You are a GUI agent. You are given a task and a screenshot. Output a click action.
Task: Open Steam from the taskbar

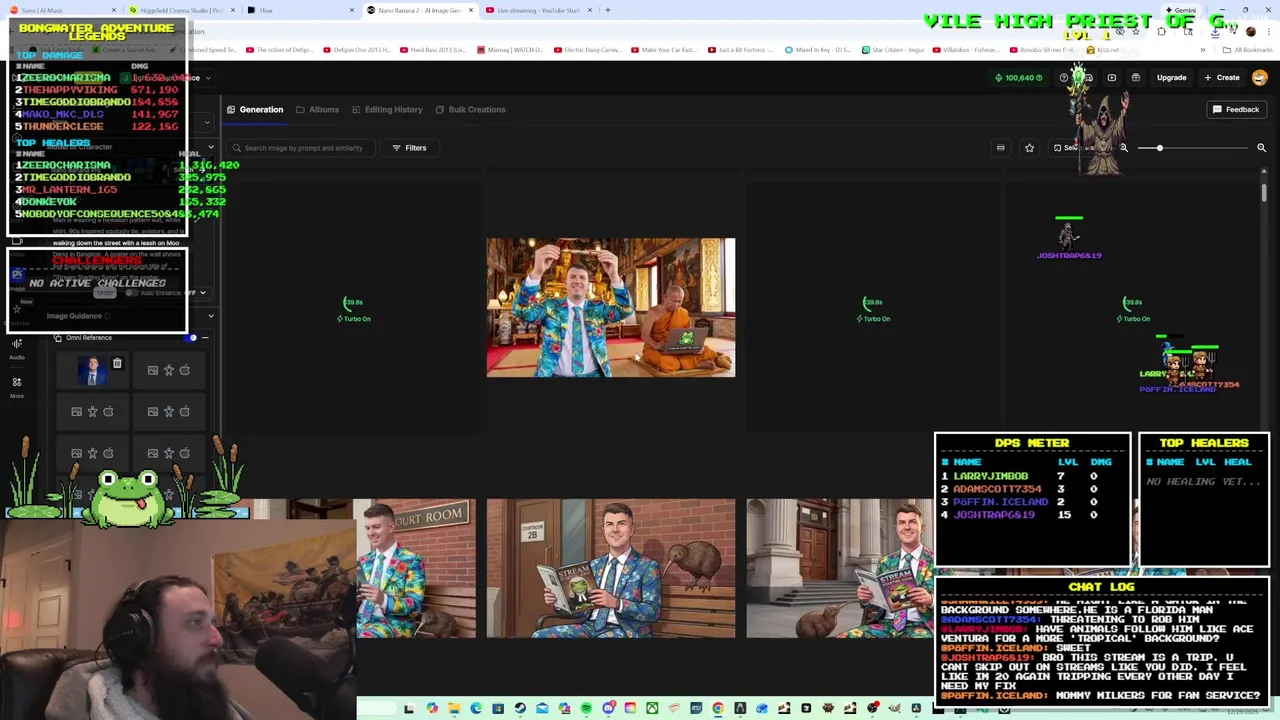[x=520, y=709]
